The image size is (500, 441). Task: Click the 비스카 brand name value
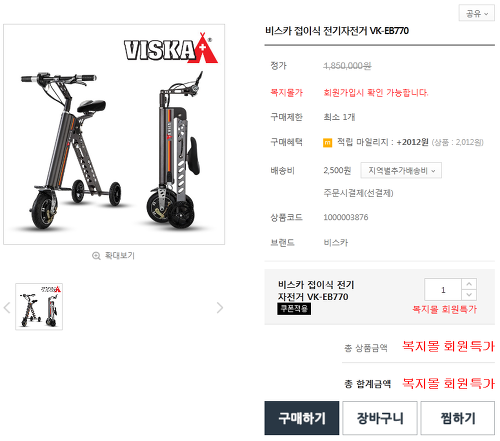click(x=336, y=243)
